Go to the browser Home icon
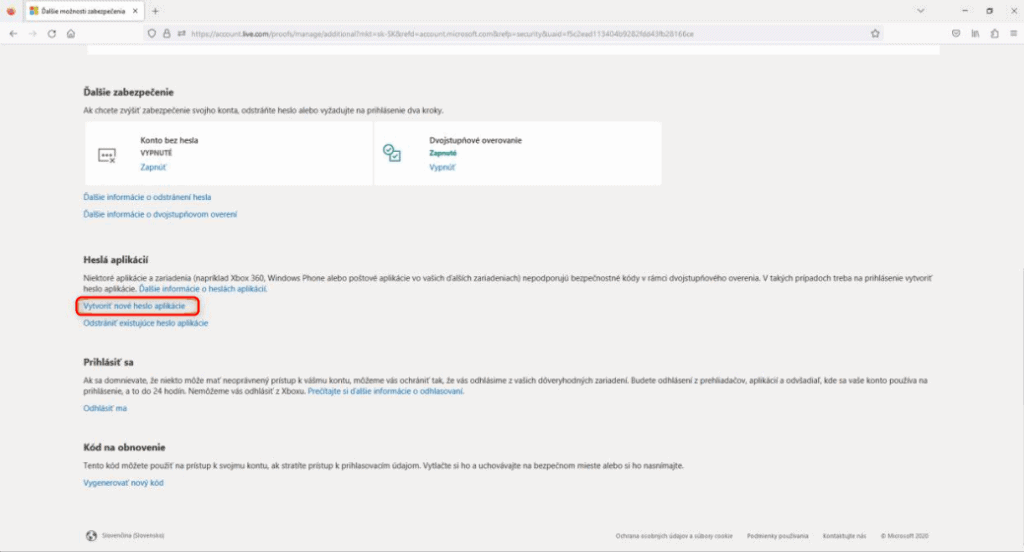Screen dimensions: 1024x552 (70, 33)
